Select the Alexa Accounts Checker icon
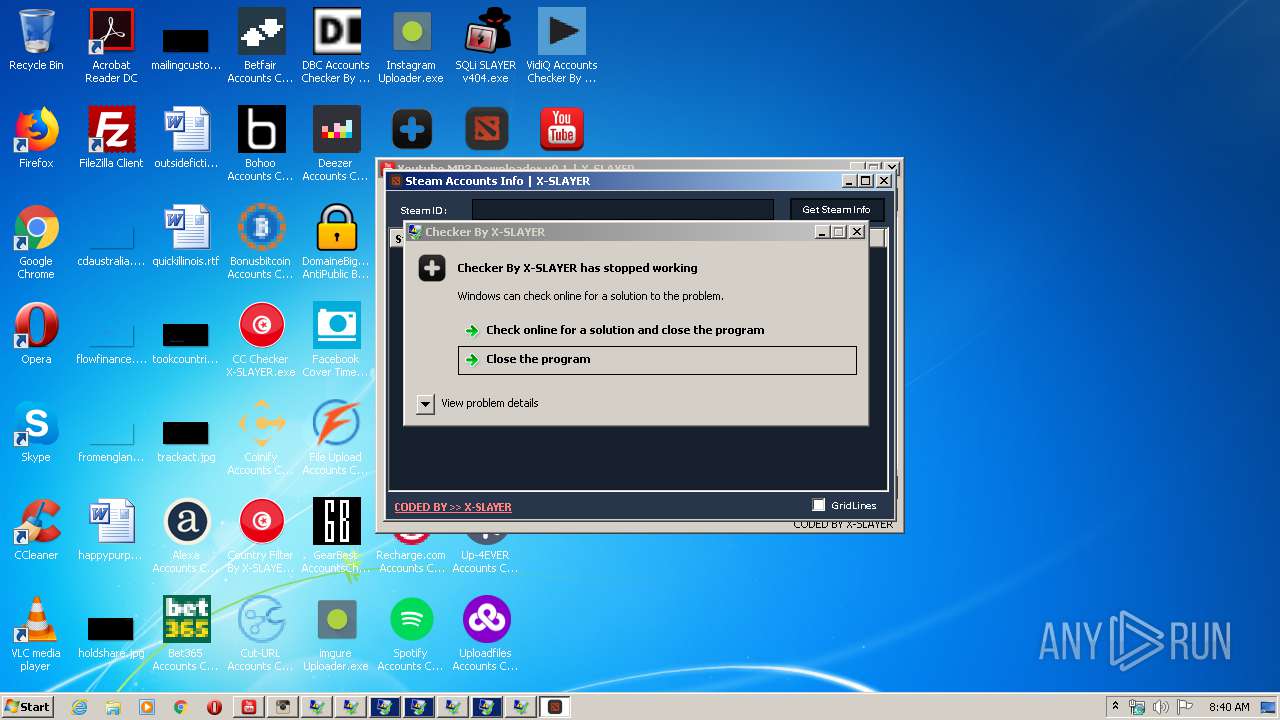 pyautogui.click(x=186, y=535)
